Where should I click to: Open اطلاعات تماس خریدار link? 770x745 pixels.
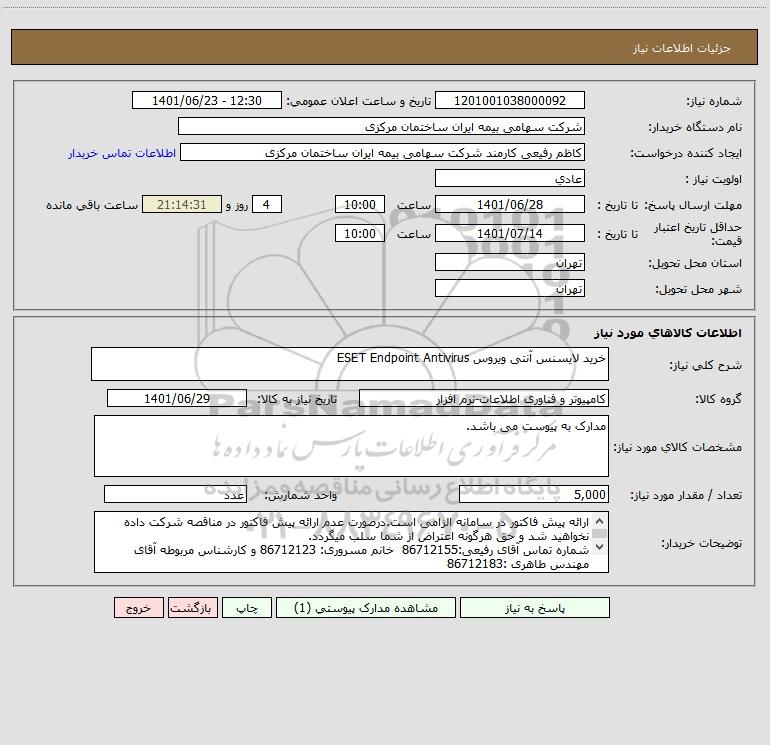tap(122, 153)
